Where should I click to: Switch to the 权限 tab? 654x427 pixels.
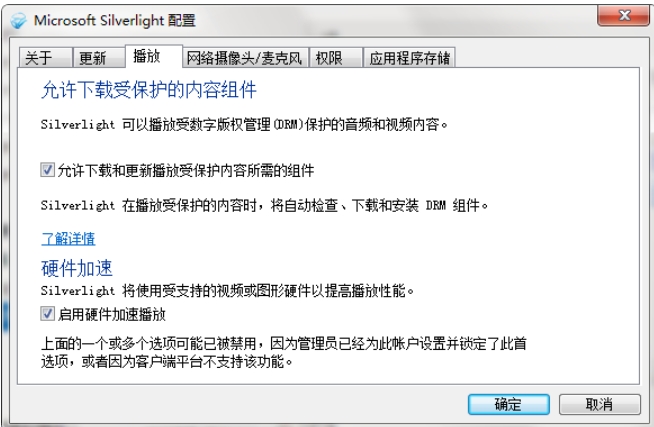[335, 58]
